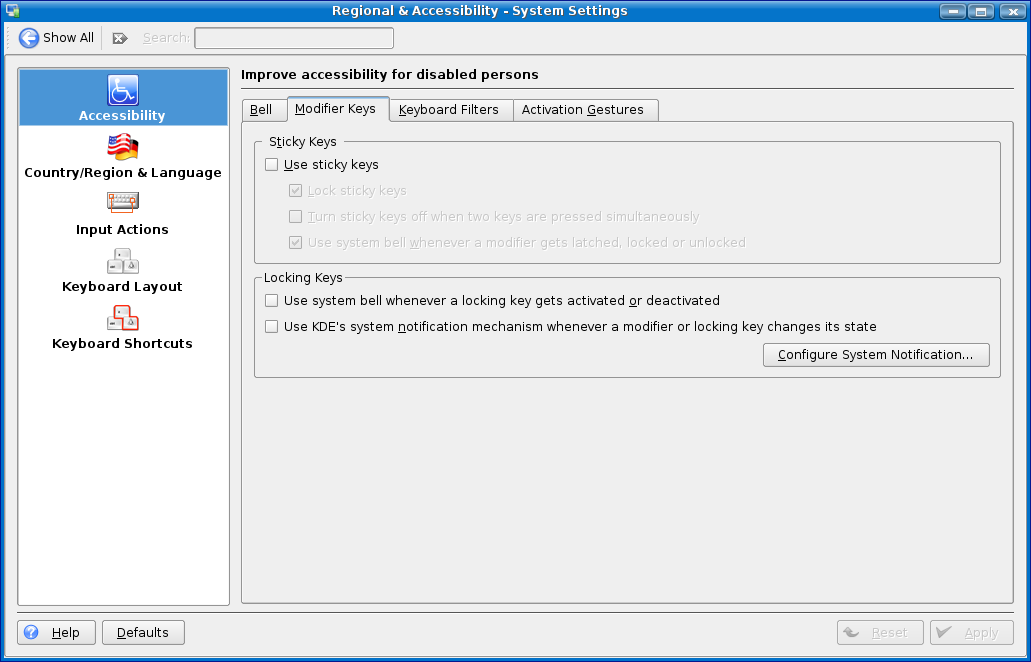Click the window menu icon in title bar
This screenshot has width=1031, height=662.
pyautogui.click(x=12, y=11)
